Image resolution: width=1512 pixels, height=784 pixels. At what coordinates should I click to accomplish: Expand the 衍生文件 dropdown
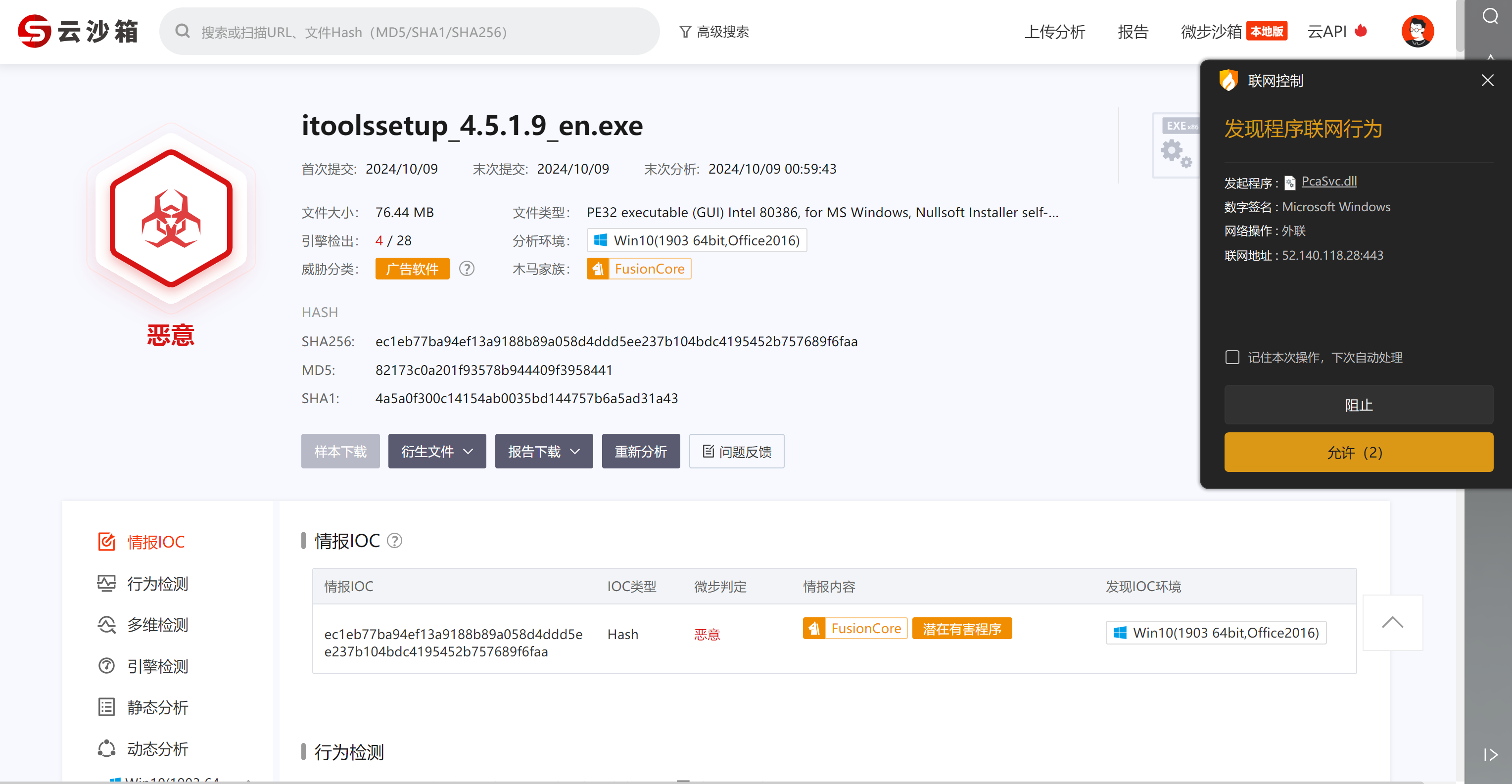(x=437, y=451)
